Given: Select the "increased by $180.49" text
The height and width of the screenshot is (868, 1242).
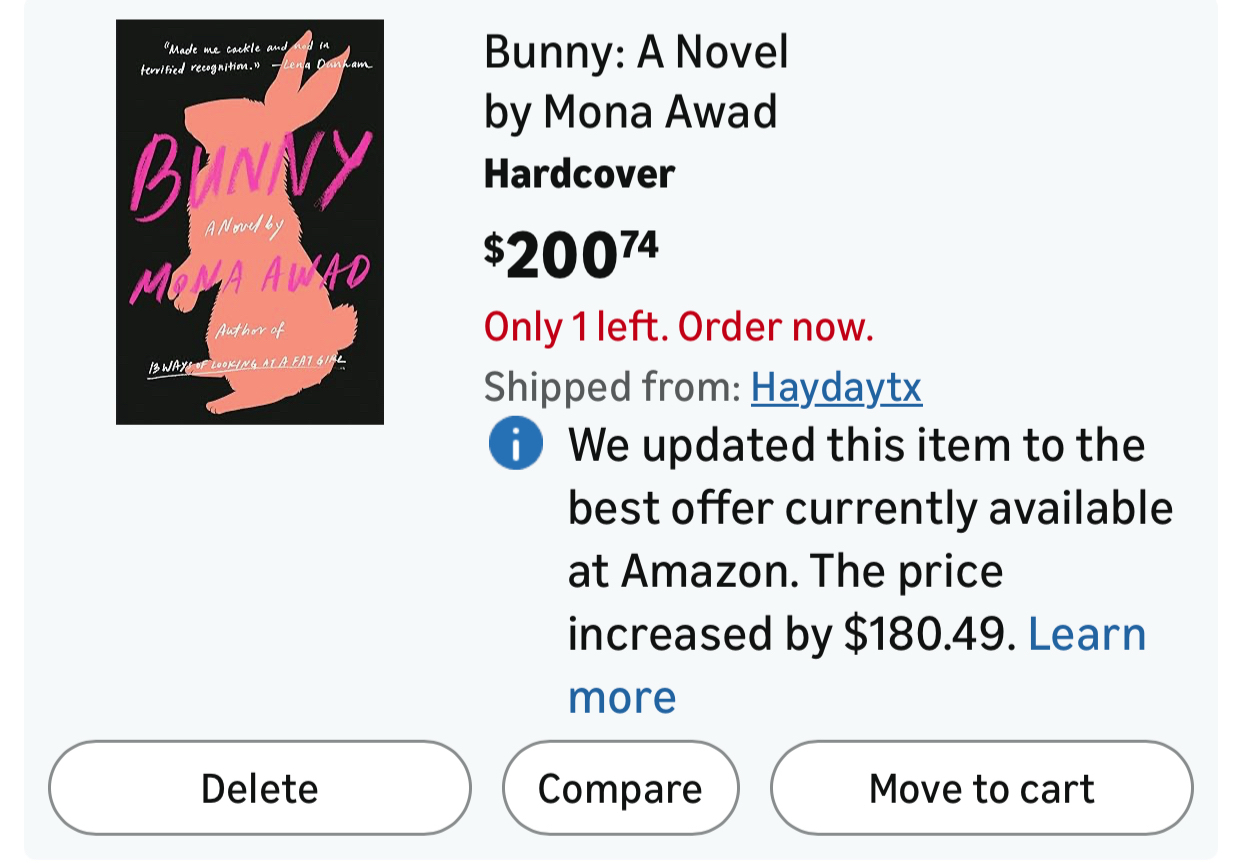Looking at the screenshot, I should (x=792, y=634).
